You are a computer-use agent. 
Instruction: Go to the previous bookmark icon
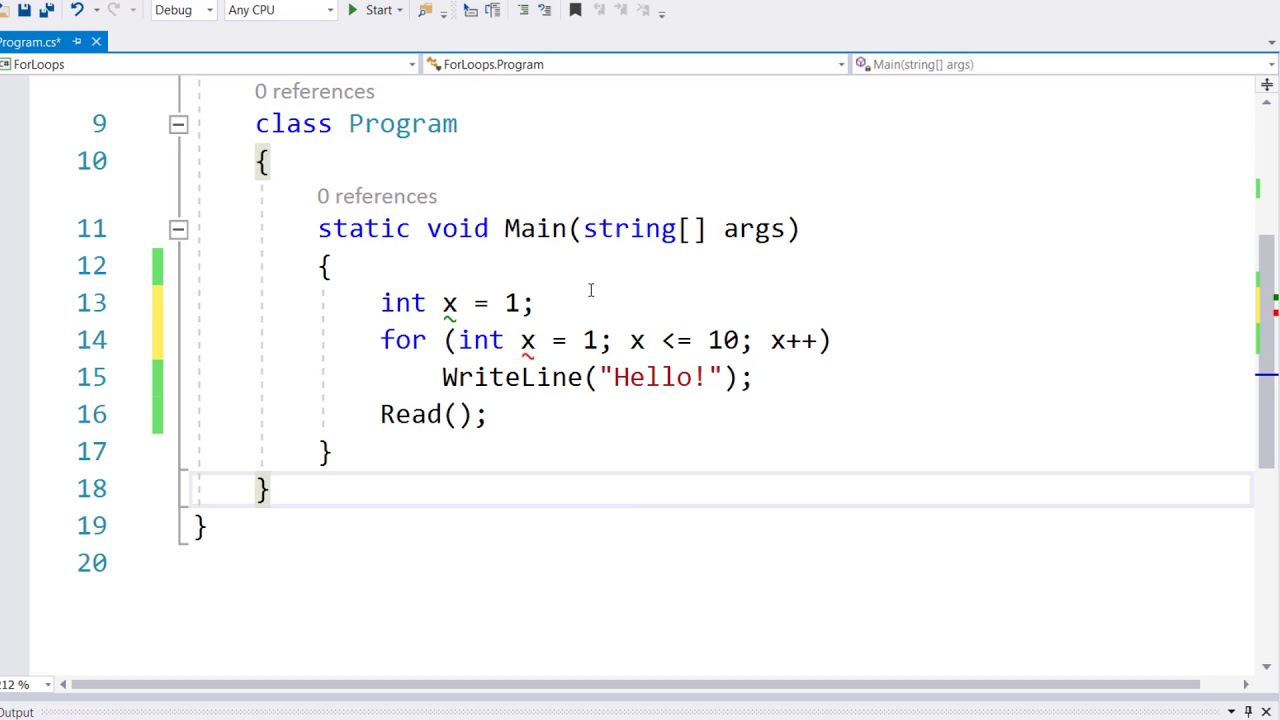click(x=599, y=10)
